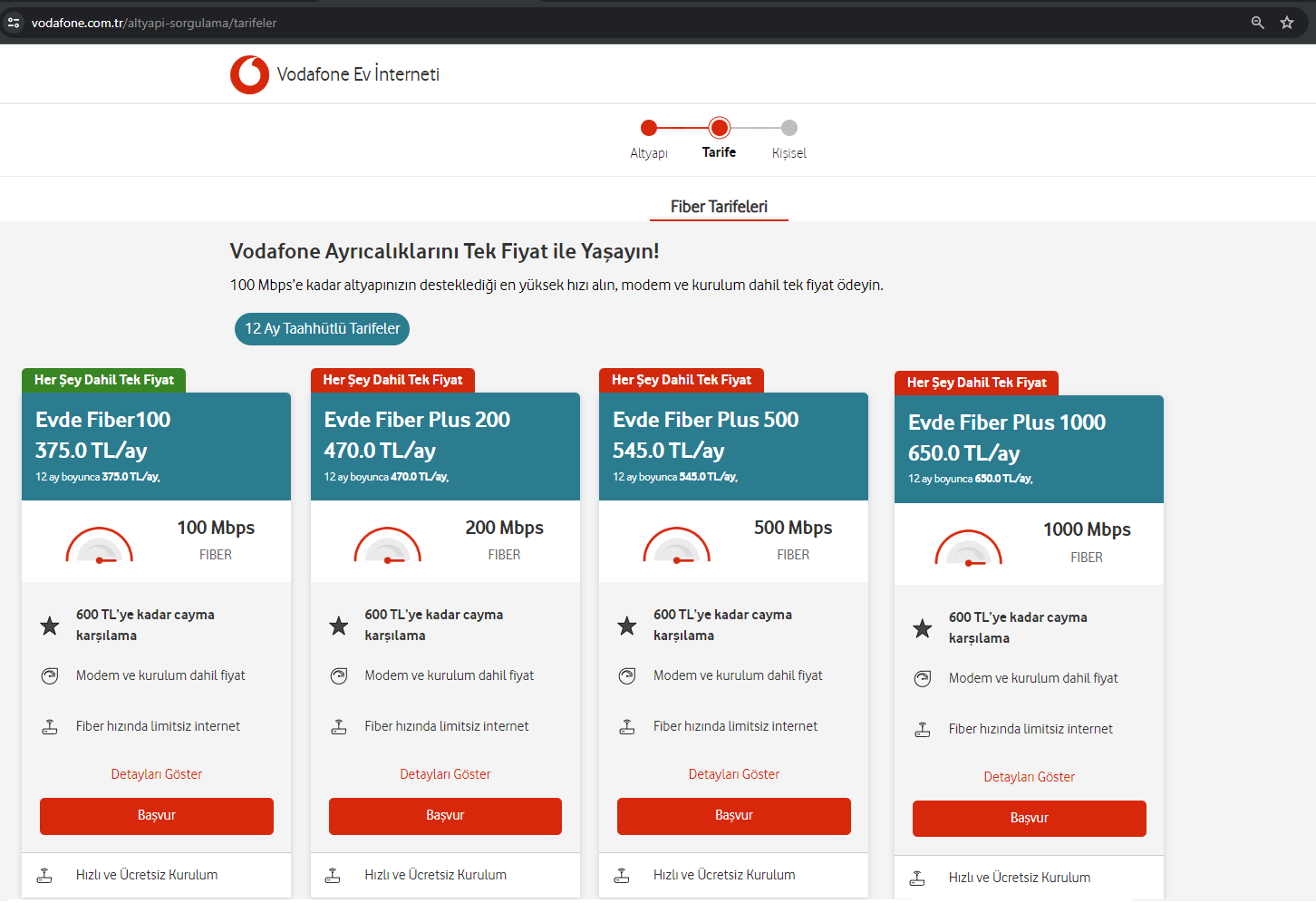The height and width of the screenshot is (903, 1316).
Task: Click the limitless internet icon in Fiber Plus 500
Action: [x=627, y=726]
